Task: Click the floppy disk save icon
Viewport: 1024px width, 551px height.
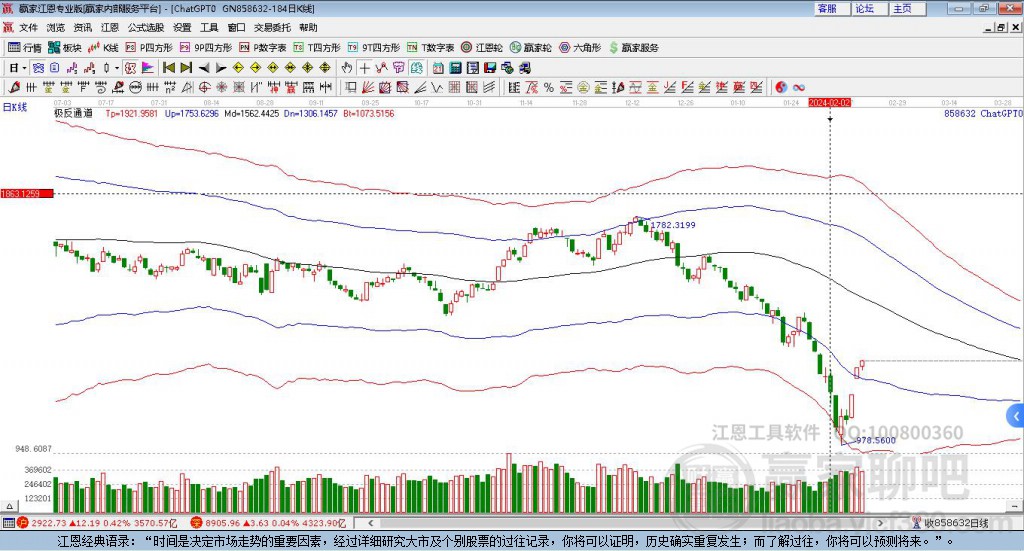Action: click(490, 68)
